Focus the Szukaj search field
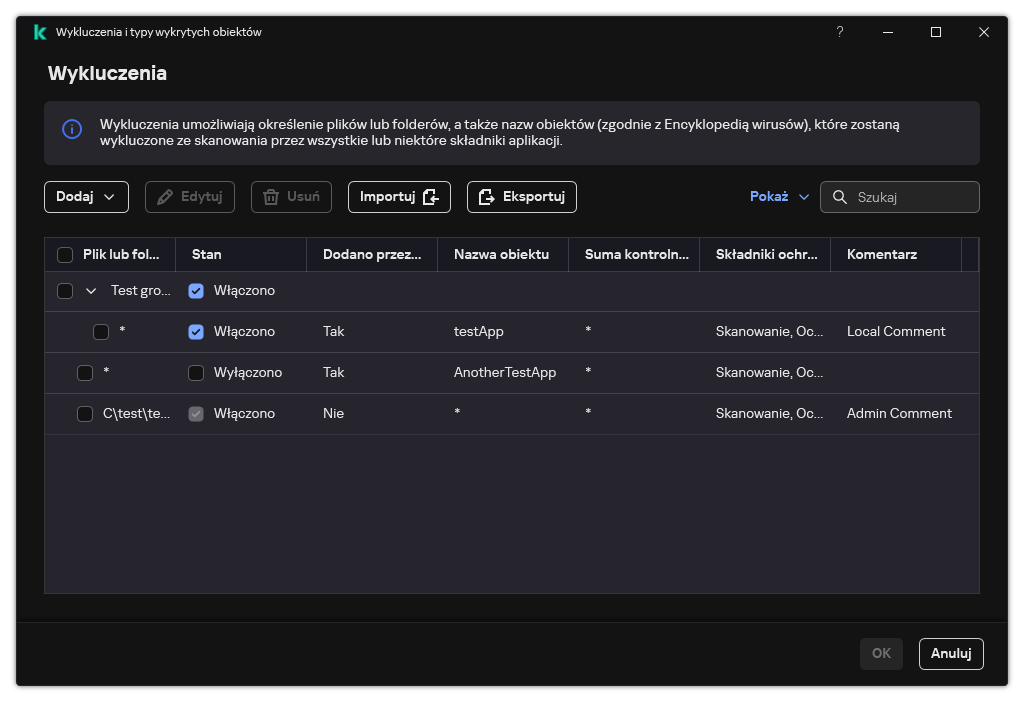Viewport: 1024px width, 702px height. tap(910, 197)
